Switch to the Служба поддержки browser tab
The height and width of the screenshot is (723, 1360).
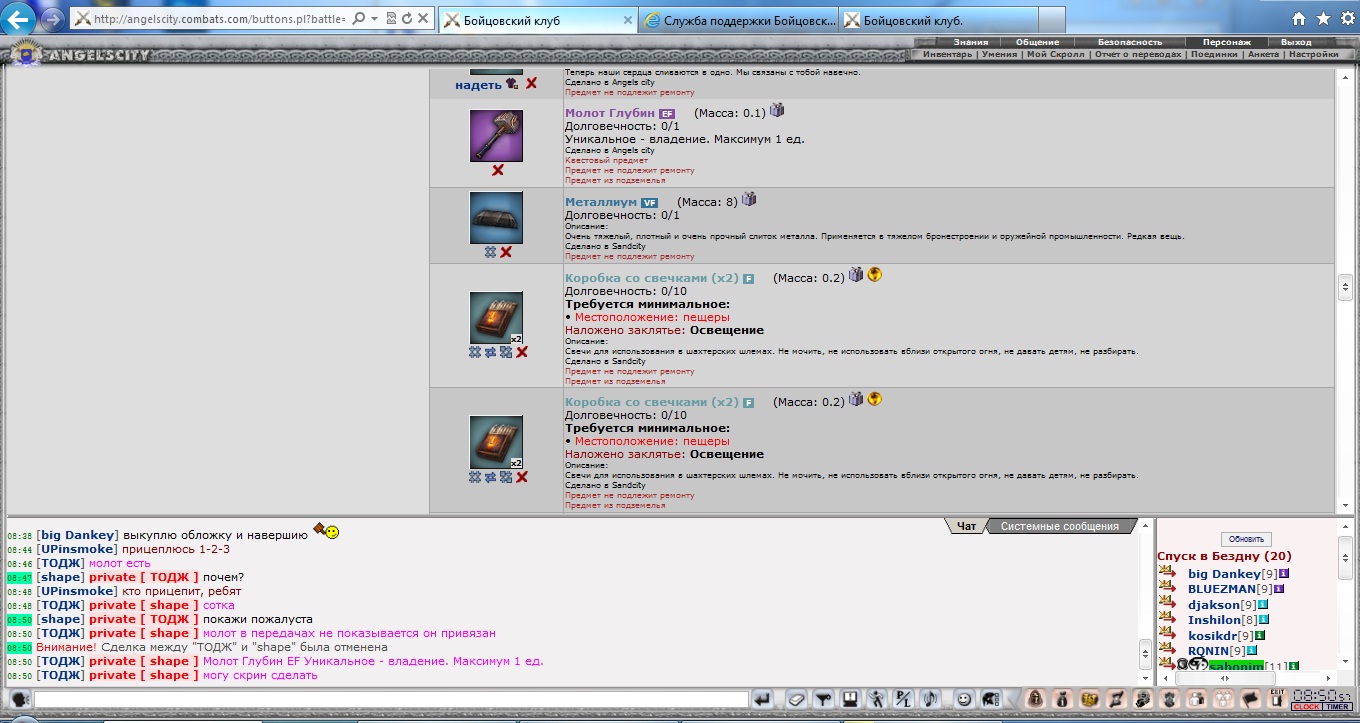736,20
